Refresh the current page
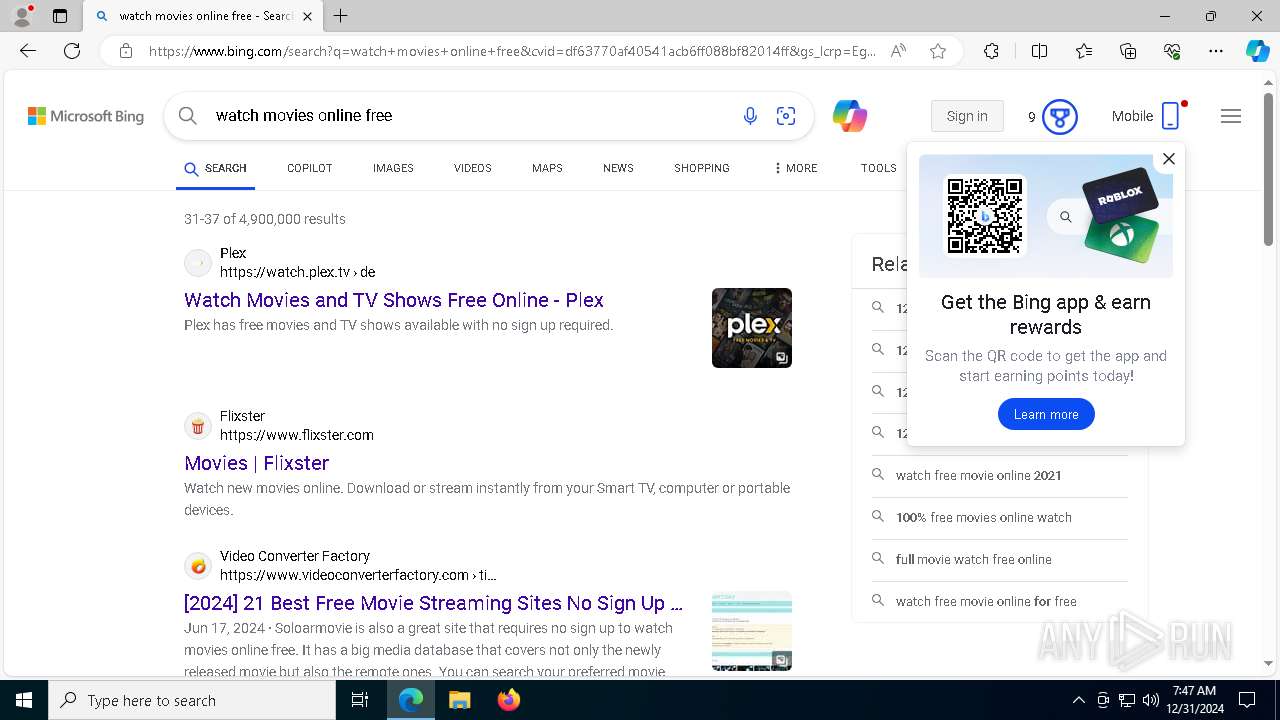 72,51
